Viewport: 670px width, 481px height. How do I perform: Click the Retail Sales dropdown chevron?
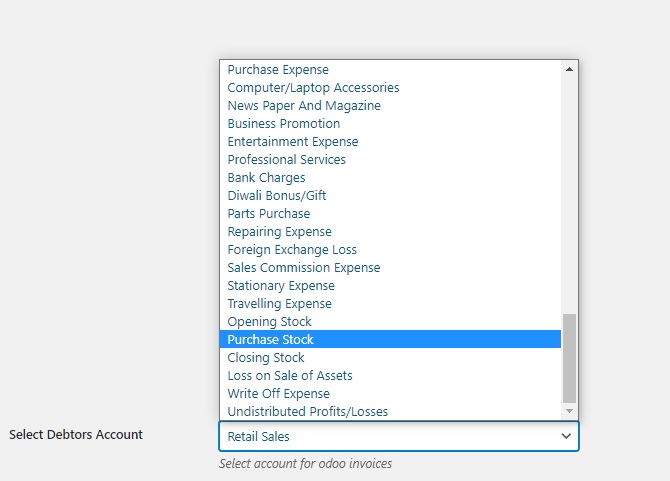tap(566, 436)
